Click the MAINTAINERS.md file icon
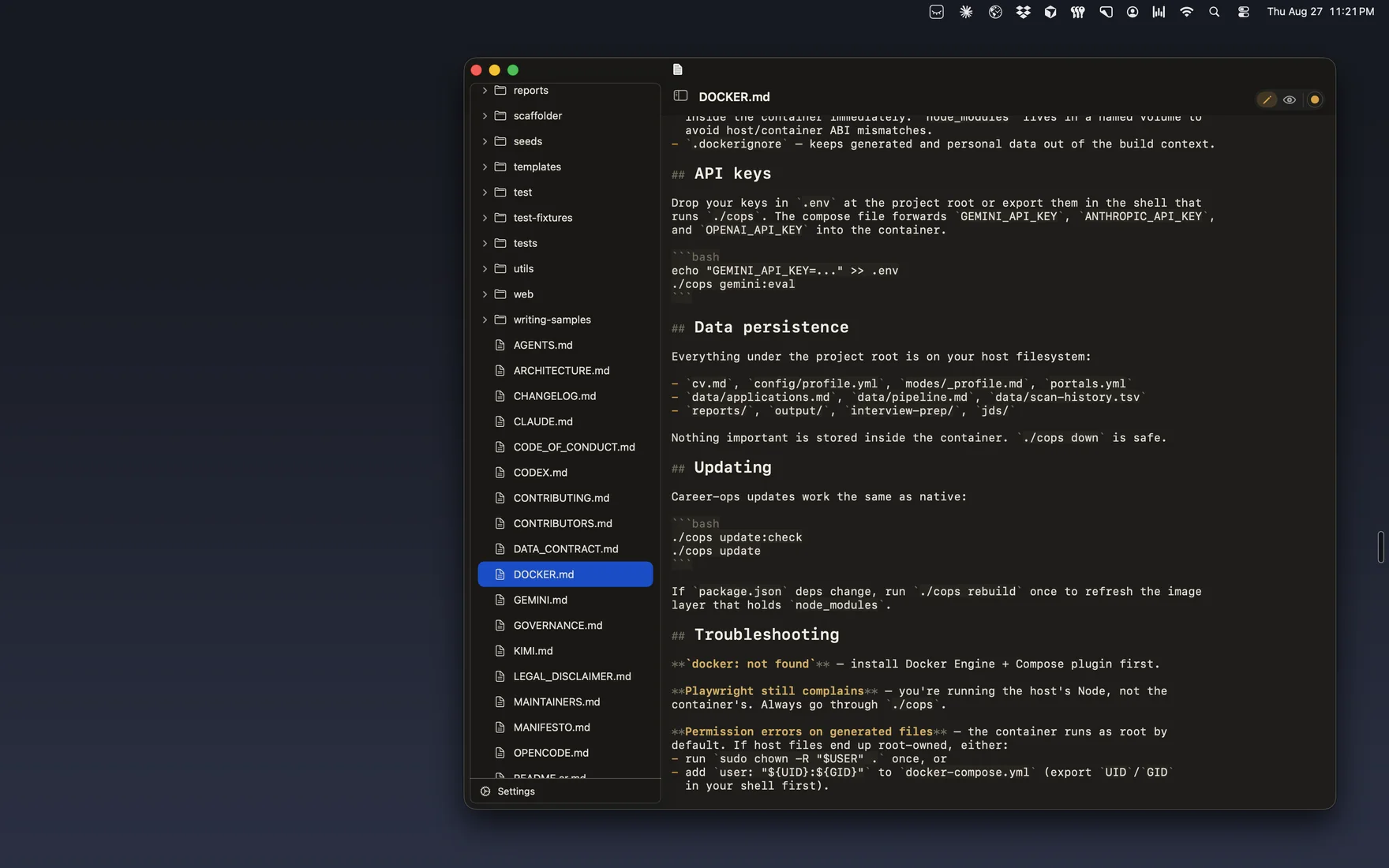The image size is (1389, 868). (499, 702)
